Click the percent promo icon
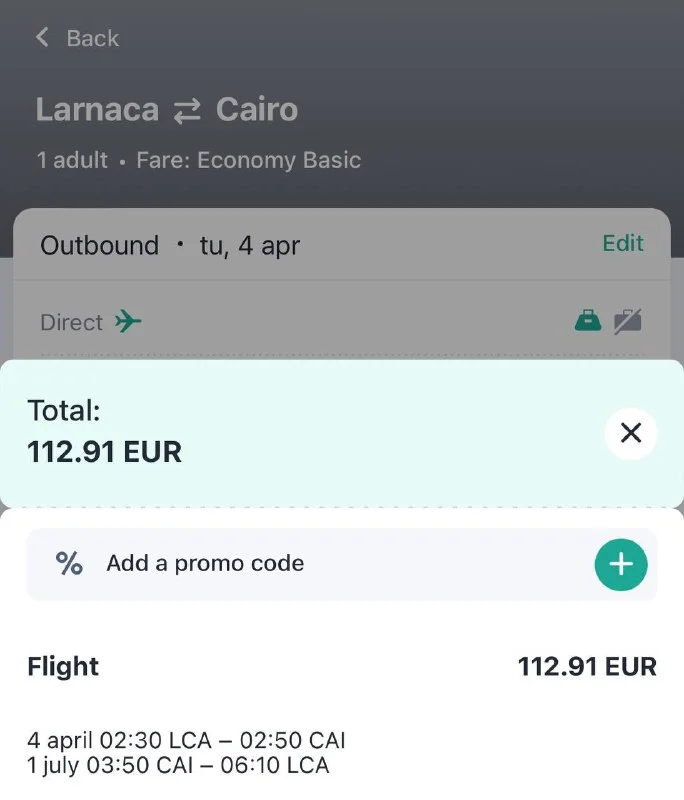 click(x=69, y=563)
